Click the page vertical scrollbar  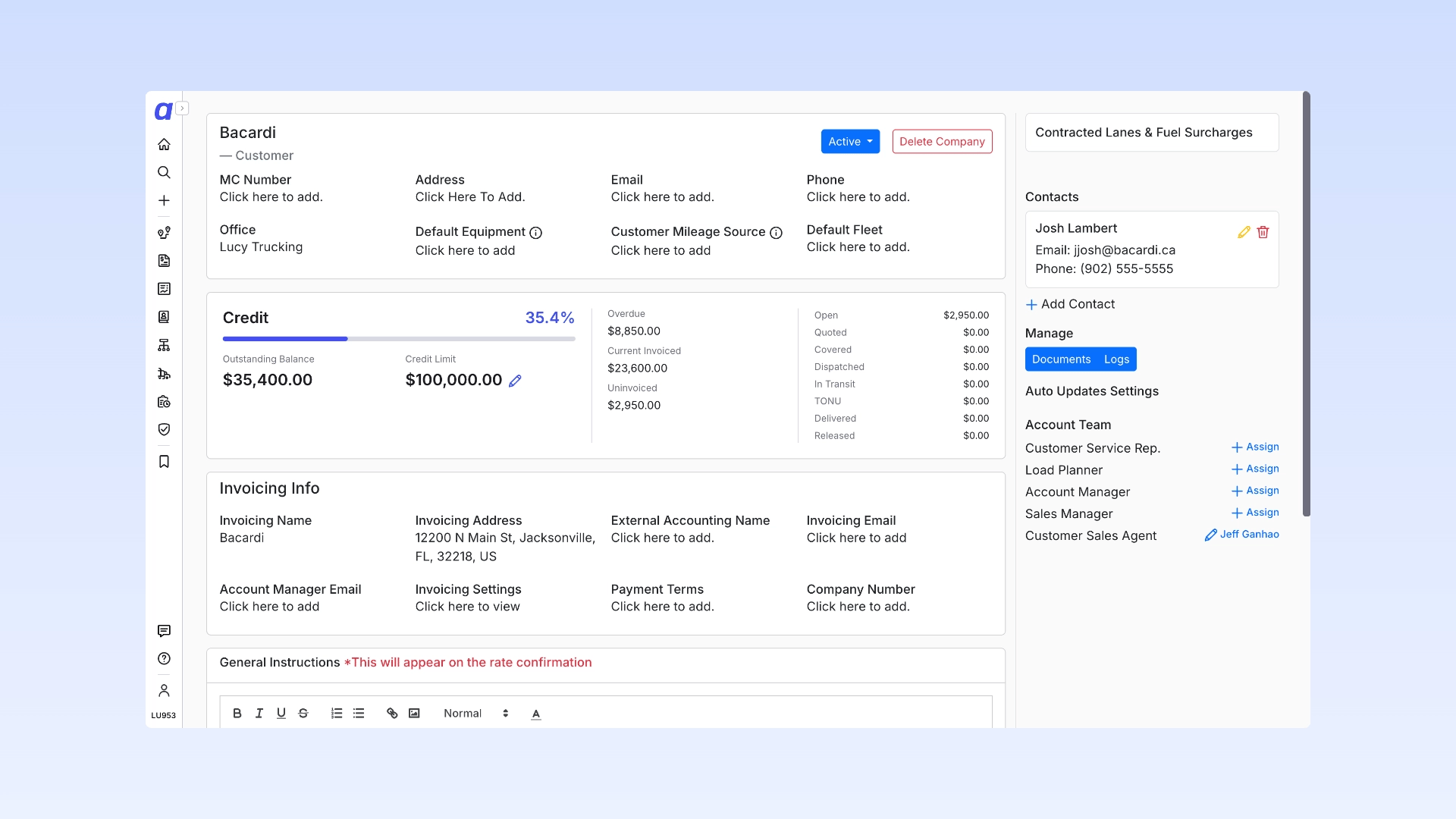[x=1306, y=304]
